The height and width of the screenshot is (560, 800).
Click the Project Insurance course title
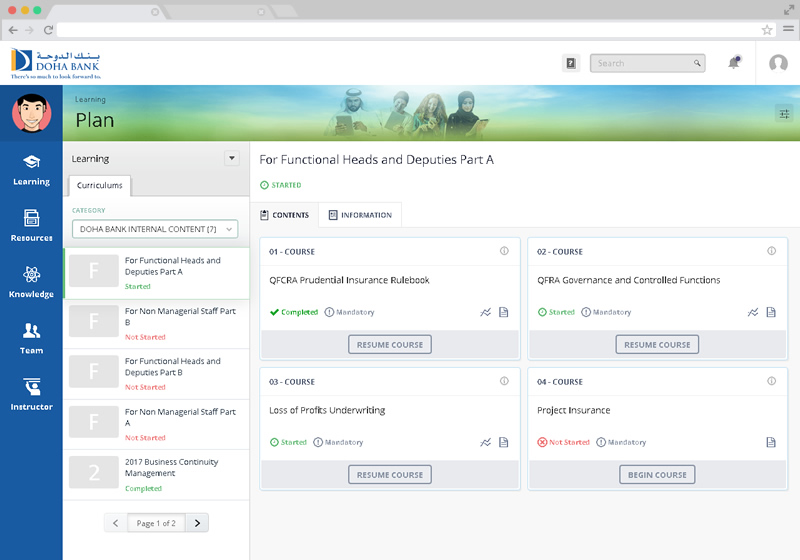click(573, 411)
